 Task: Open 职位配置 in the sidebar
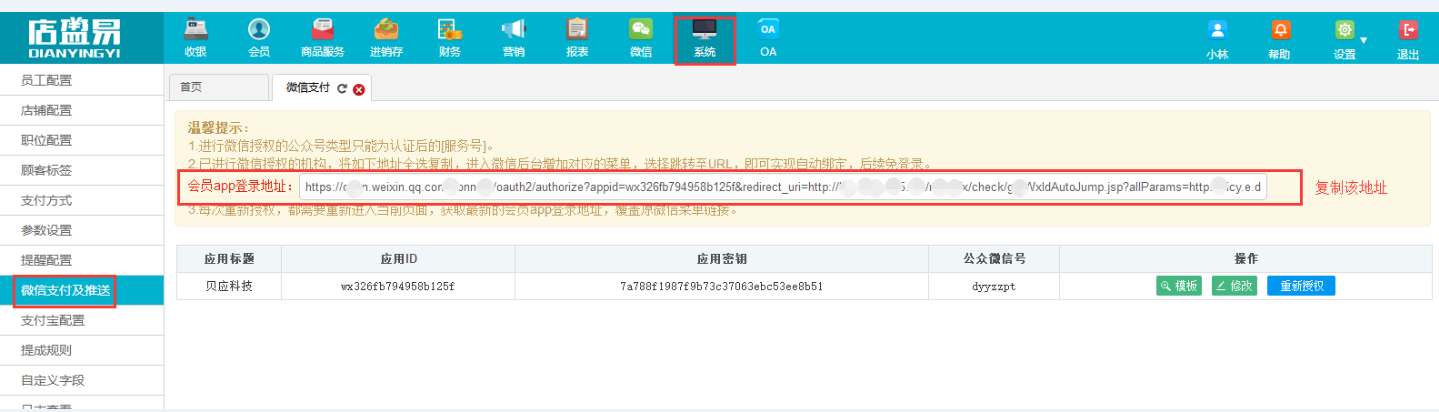click(82, 140)
